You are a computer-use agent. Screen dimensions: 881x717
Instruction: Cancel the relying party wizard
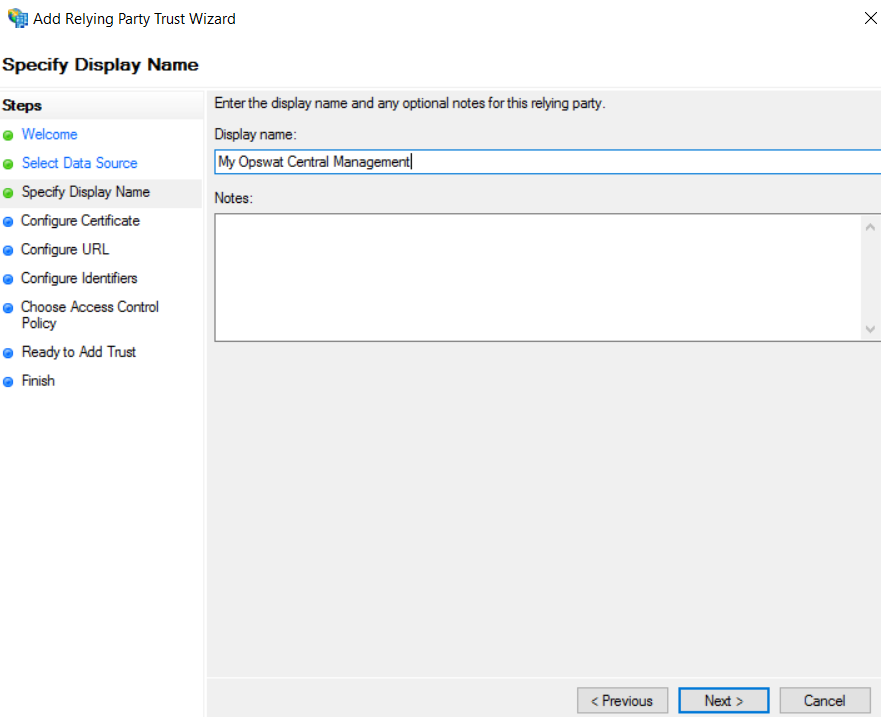click(x=824, y=701)
